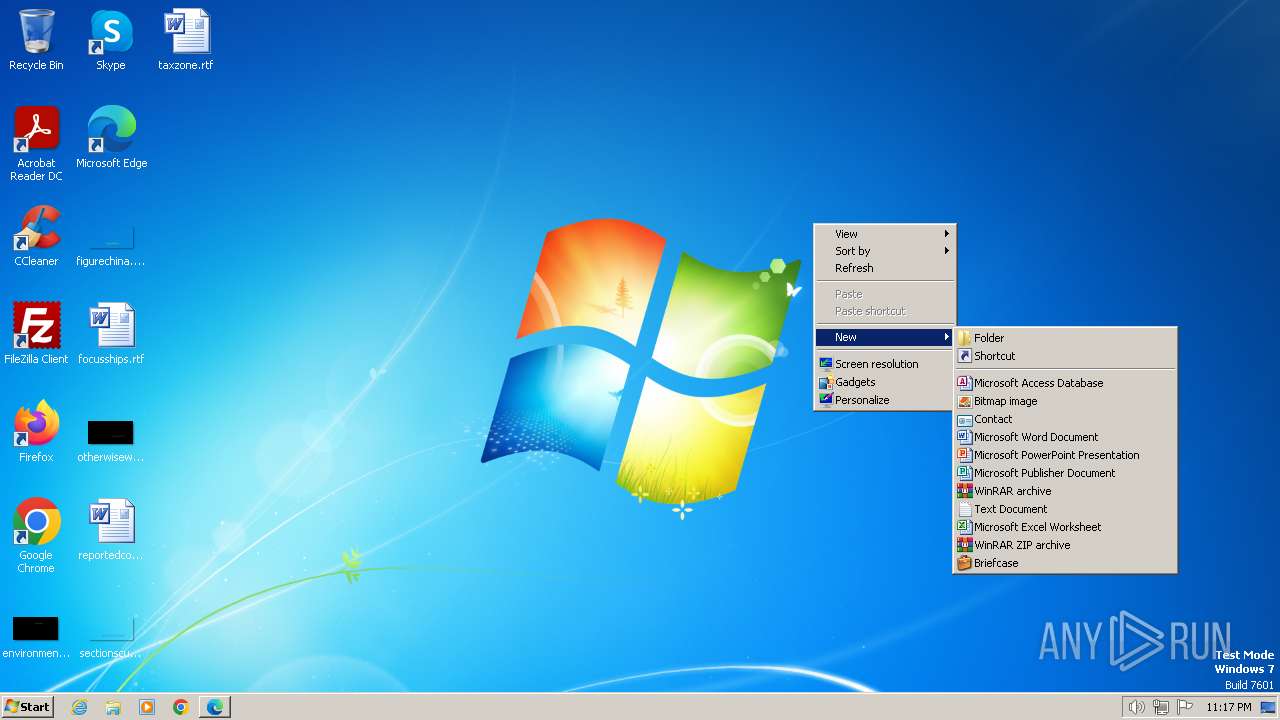Switch to Microsoft Edge taskbar button

[215, 707]
